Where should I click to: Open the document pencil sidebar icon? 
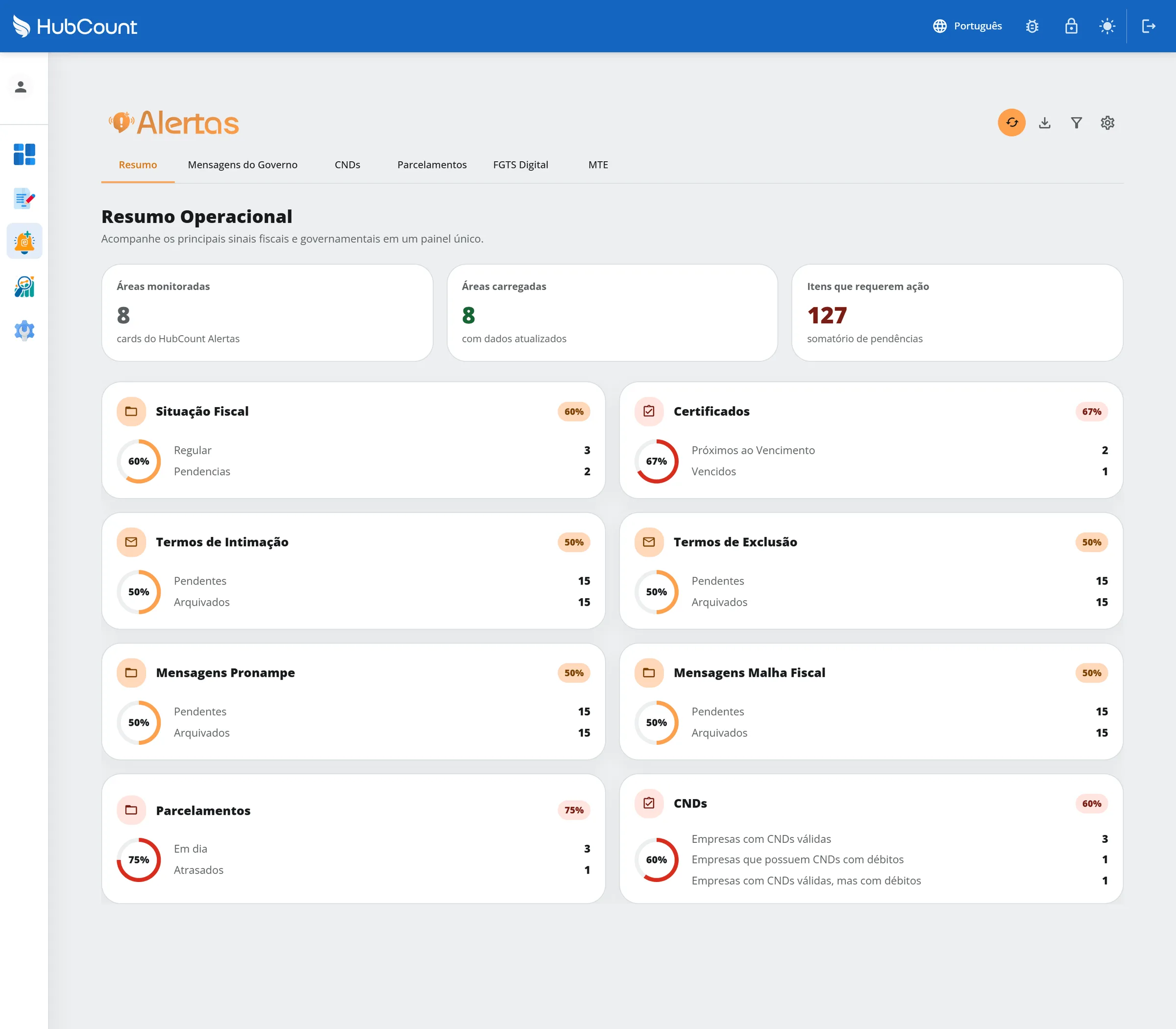point(24,198)
